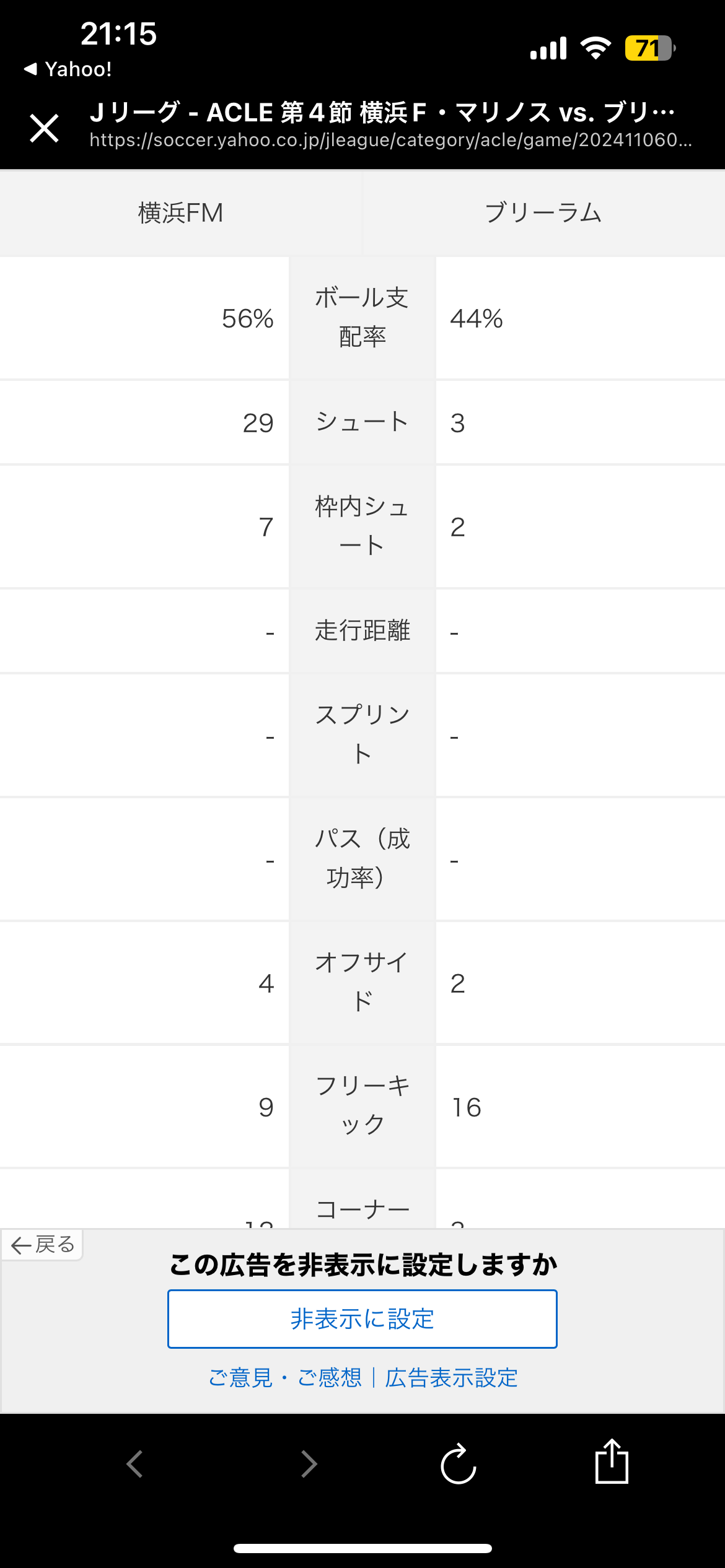
Task: Click the 戻る back button
Action: (x=42, y=1245)
